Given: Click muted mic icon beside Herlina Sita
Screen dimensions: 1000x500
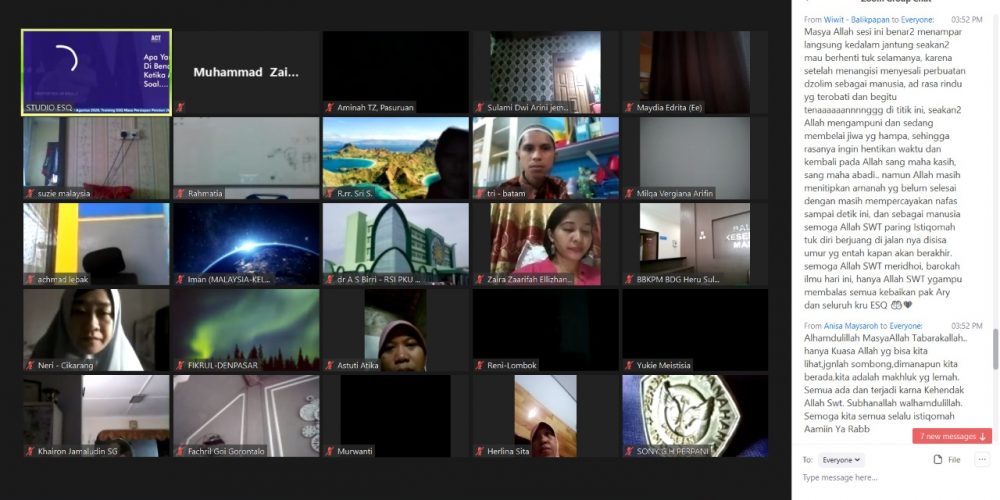Looking at the screenshot, I should 480,451.
